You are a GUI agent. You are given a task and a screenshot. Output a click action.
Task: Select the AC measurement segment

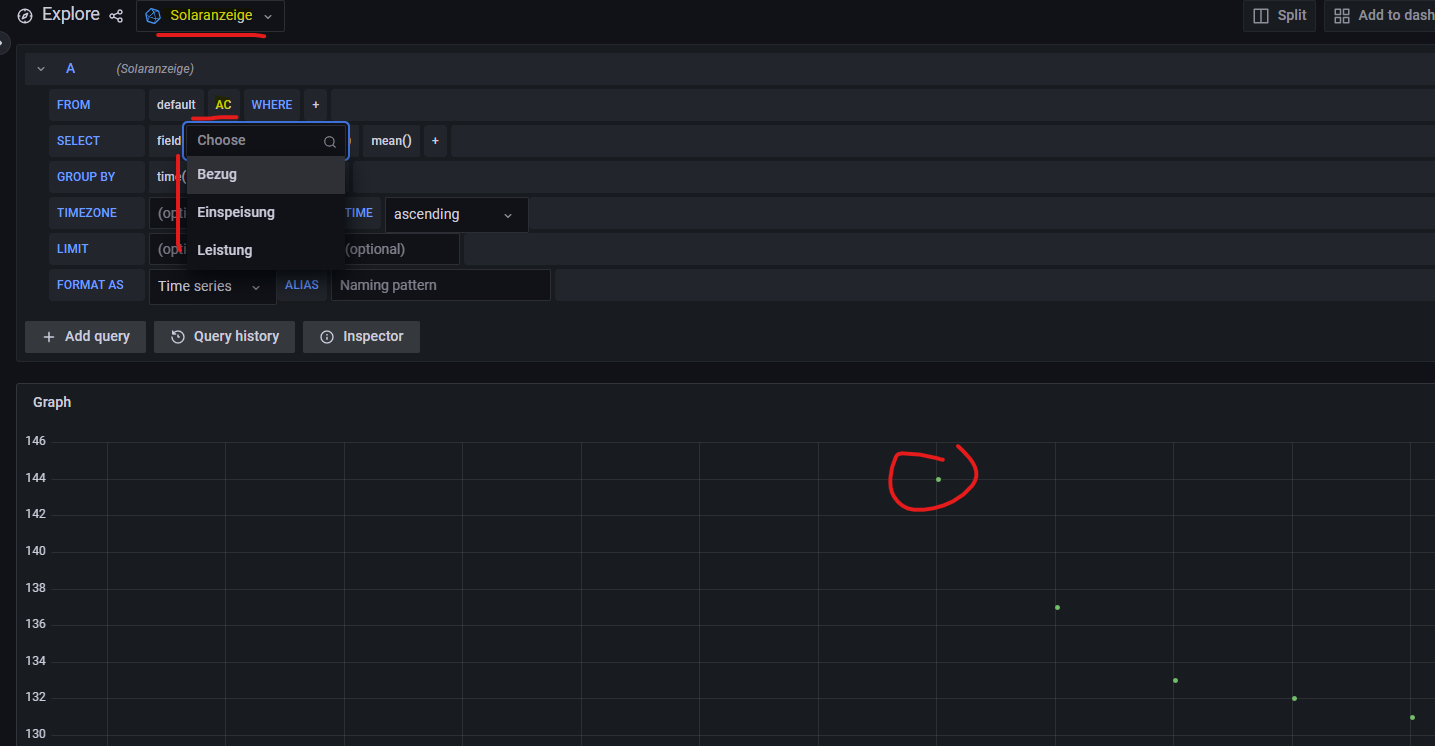pos(223,105)
